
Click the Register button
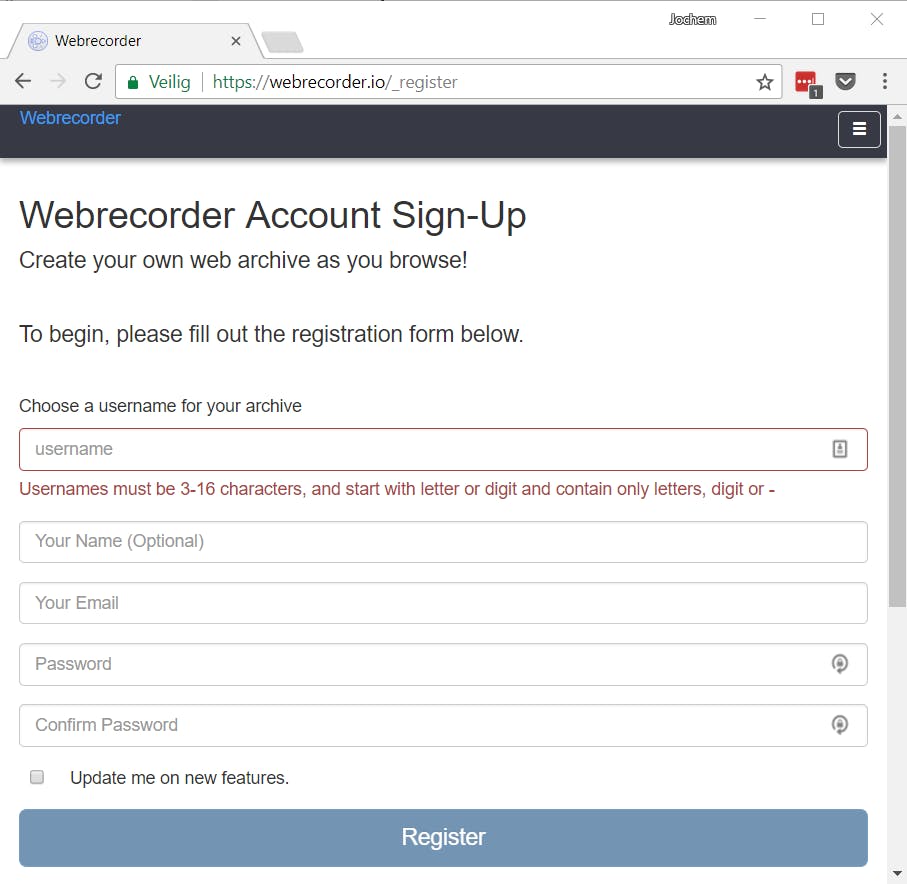click(x=443, y=837)
